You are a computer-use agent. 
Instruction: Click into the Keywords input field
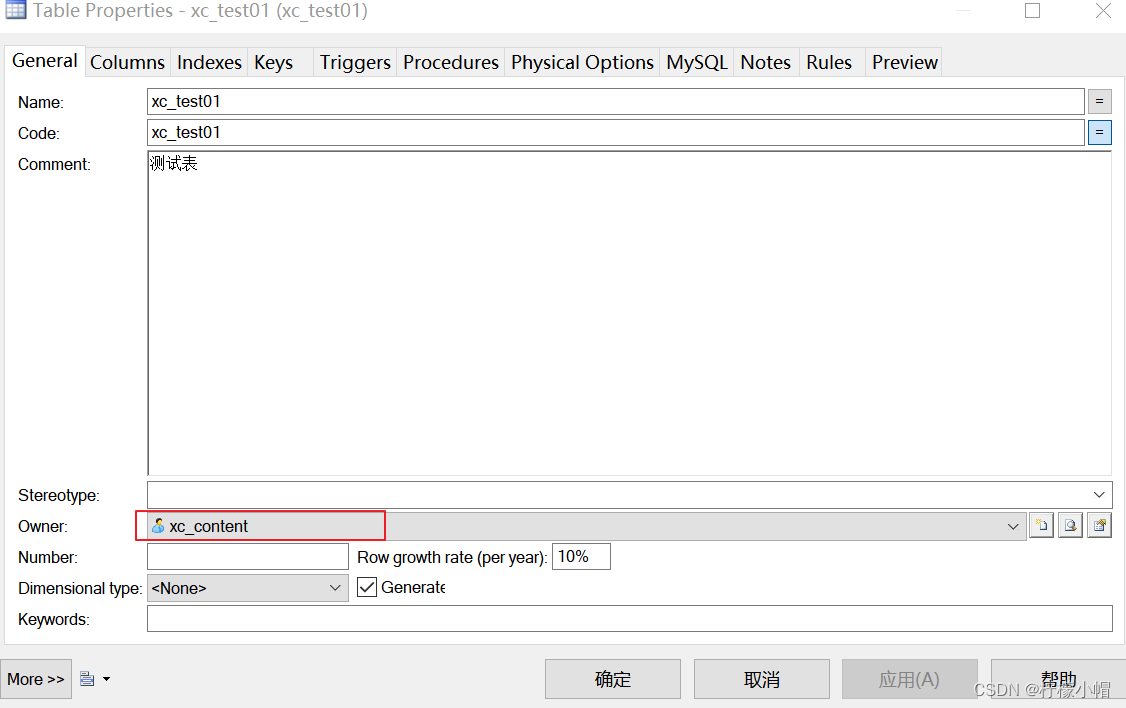629,619
